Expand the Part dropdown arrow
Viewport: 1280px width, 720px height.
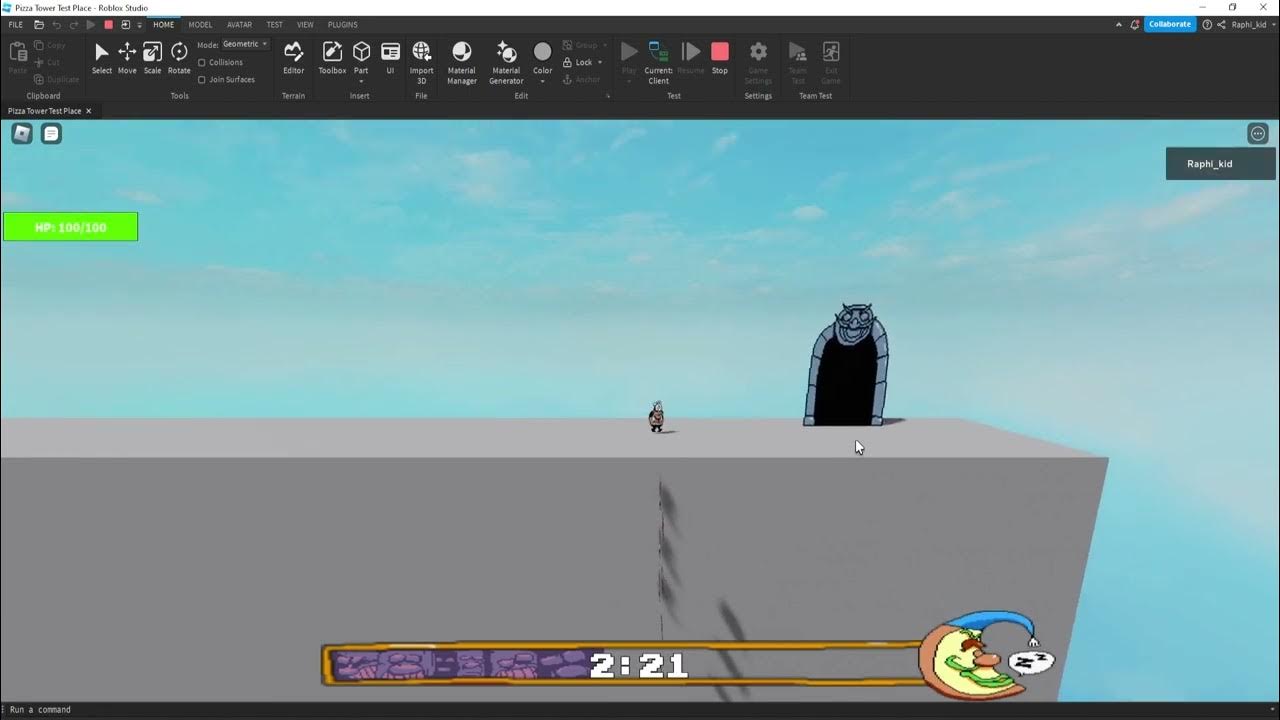point(361,81)
